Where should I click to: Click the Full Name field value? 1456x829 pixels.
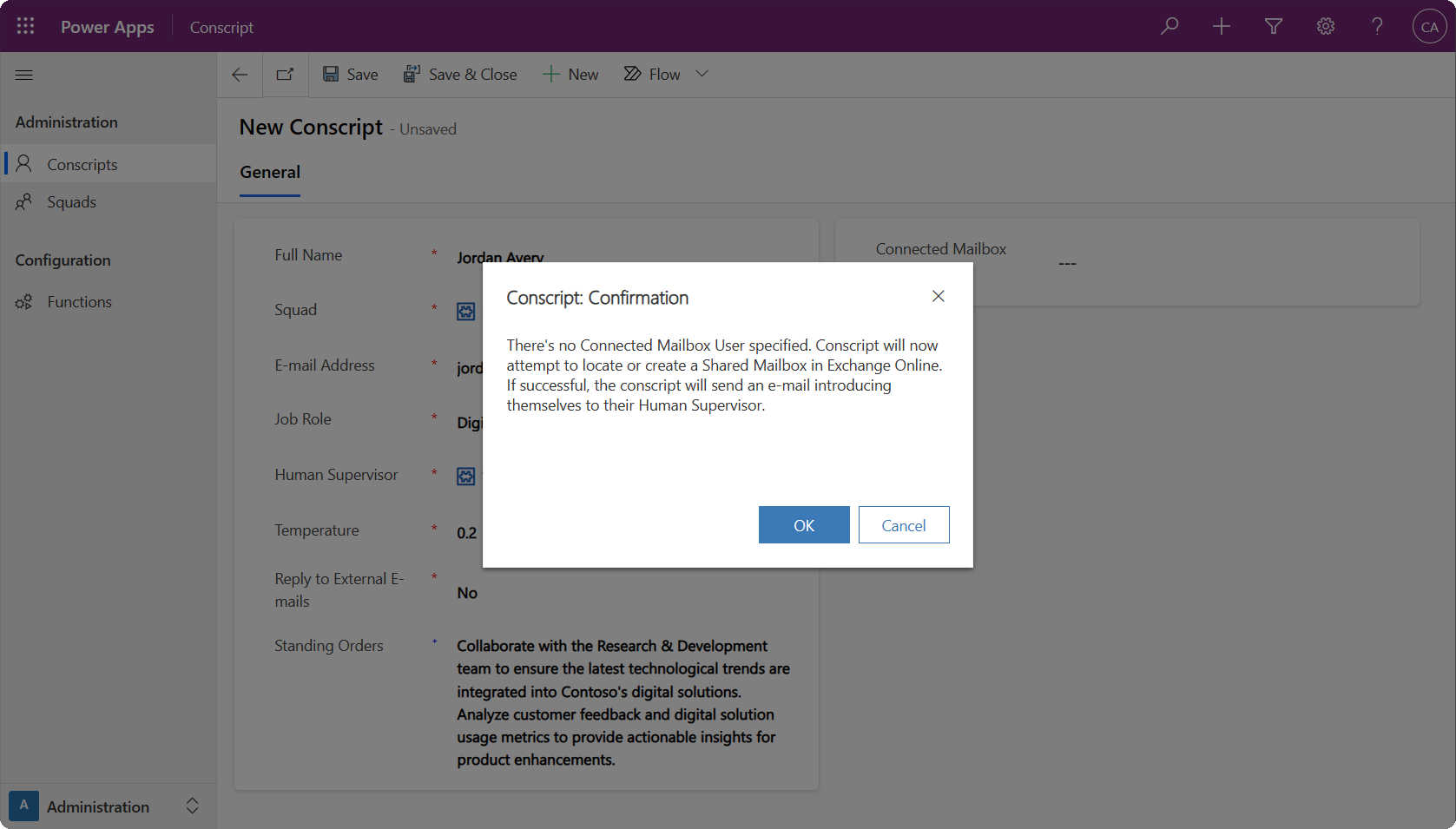tap(500, 258)
